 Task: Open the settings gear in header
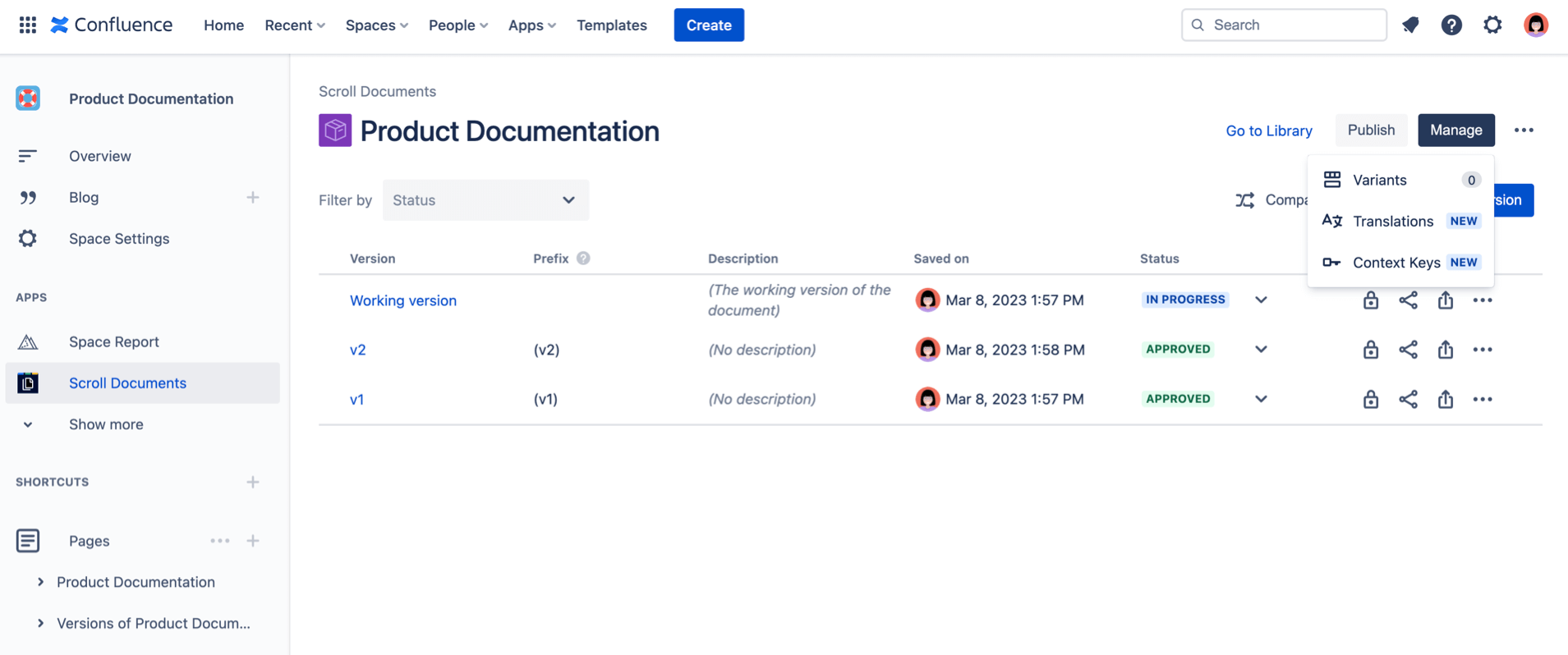pyautogui.click(x=1492, y=25)
